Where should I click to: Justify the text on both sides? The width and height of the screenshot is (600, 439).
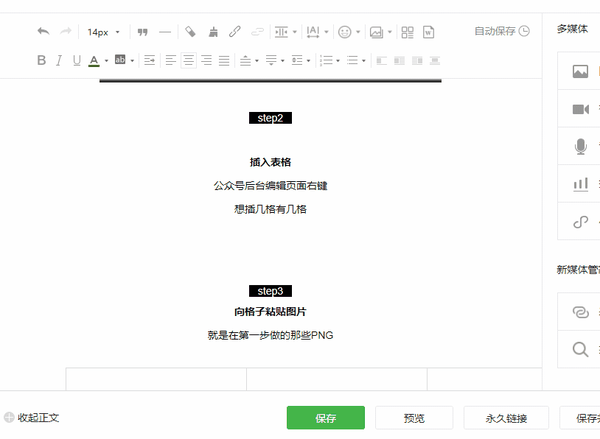(x=224, y=60)
